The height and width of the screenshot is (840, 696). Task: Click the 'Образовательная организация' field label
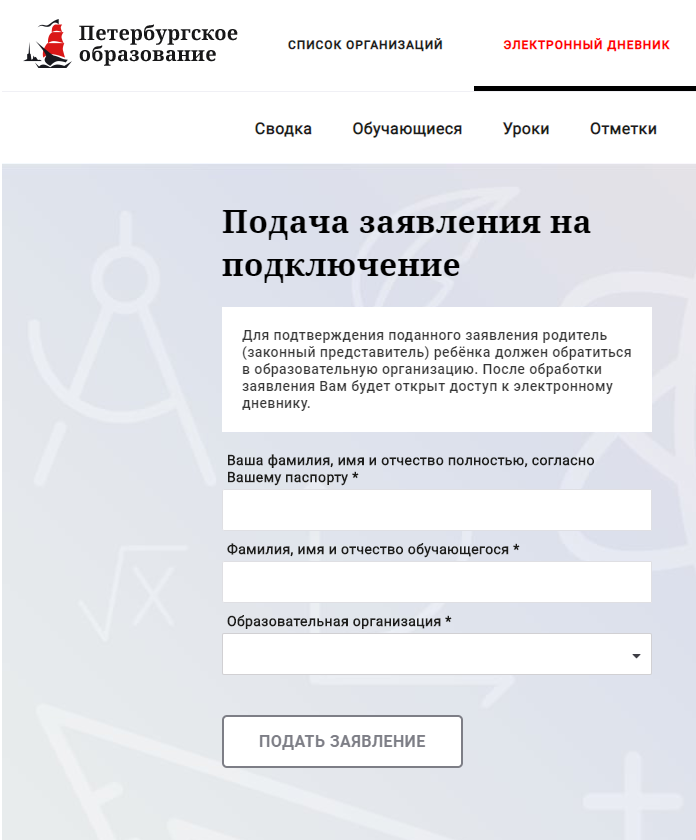pos(338,622)
